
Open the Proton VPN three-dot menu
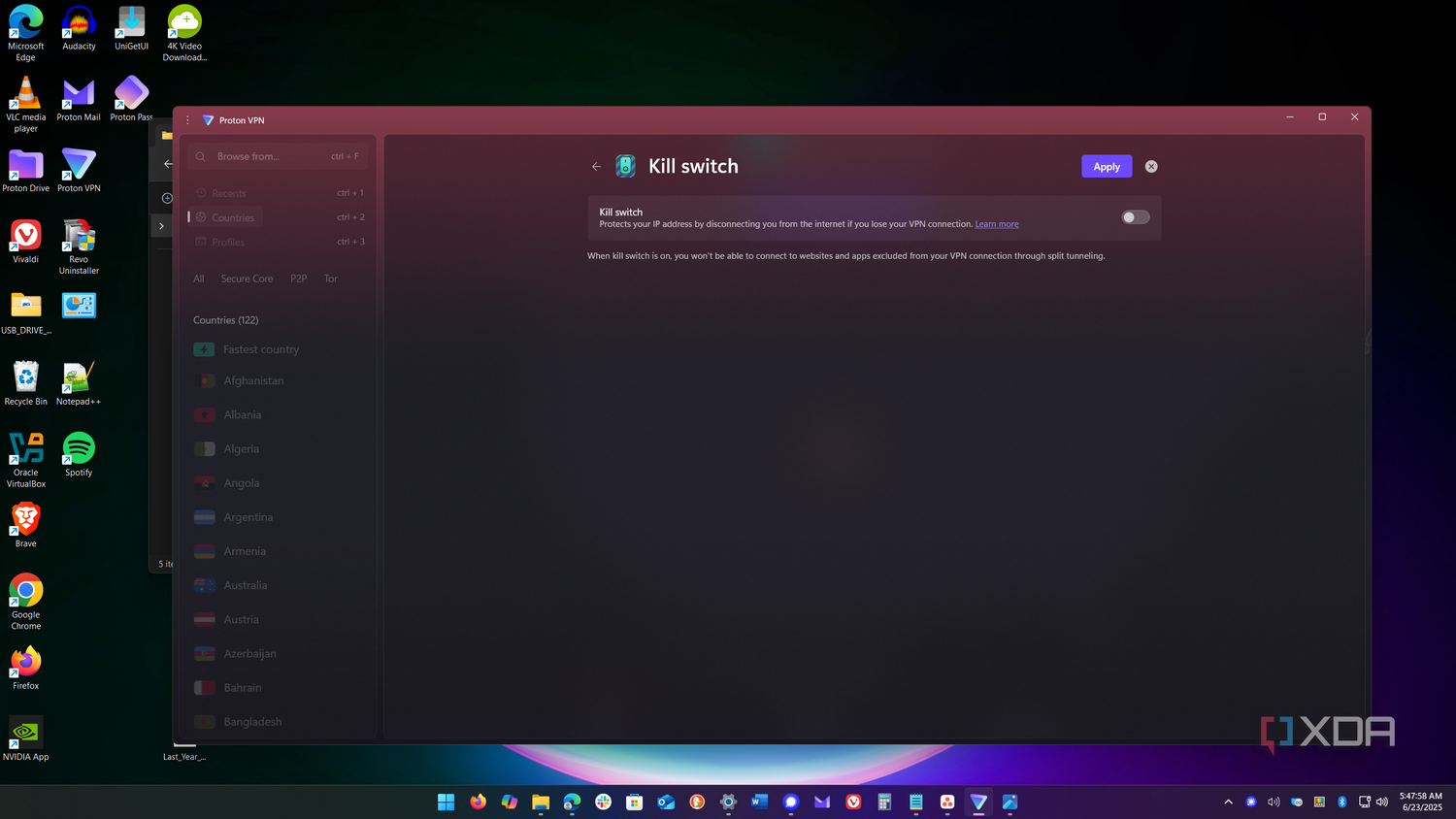(187, 120)
